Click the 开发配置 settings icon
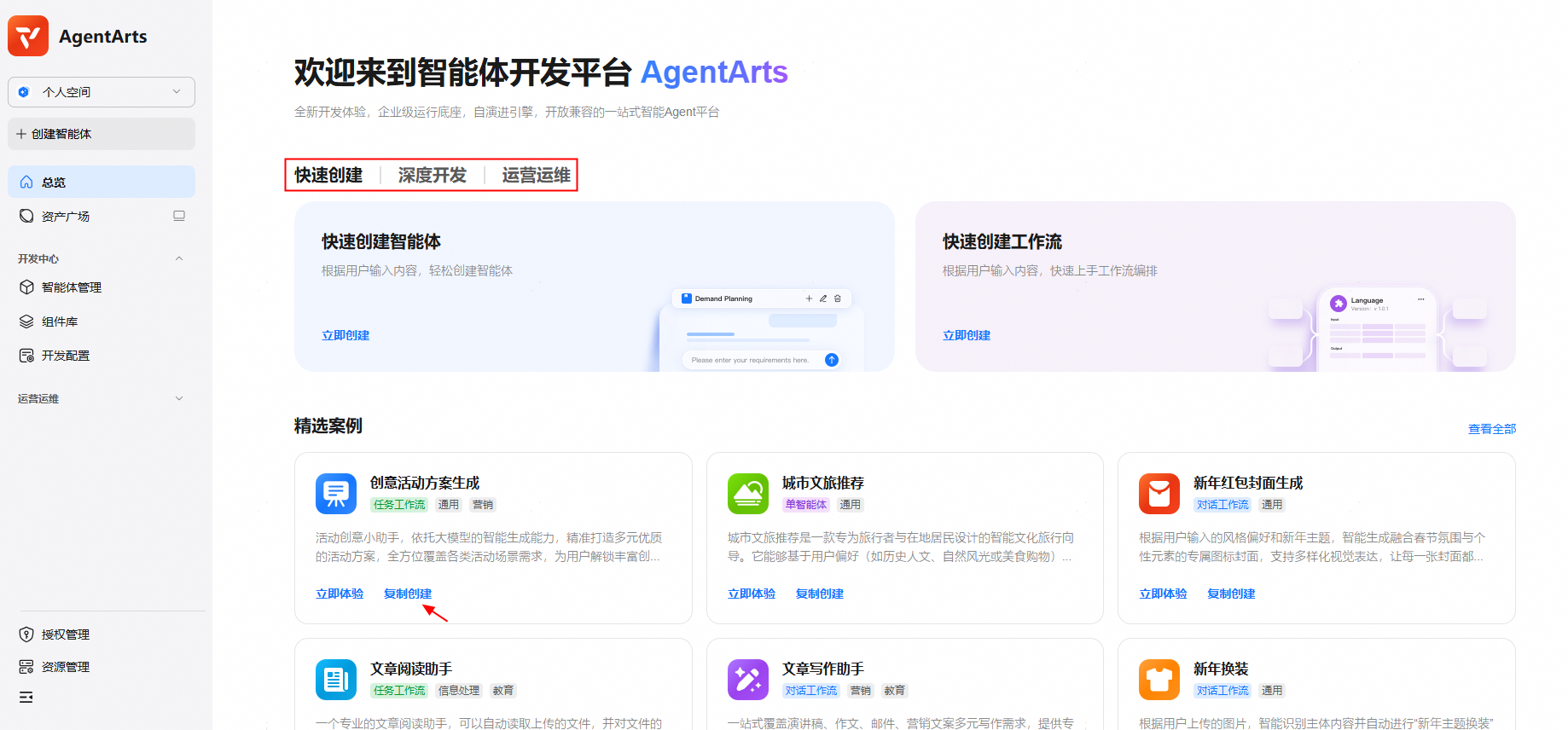This screenshot has width=1568, height=730. [x=26, y=356]
